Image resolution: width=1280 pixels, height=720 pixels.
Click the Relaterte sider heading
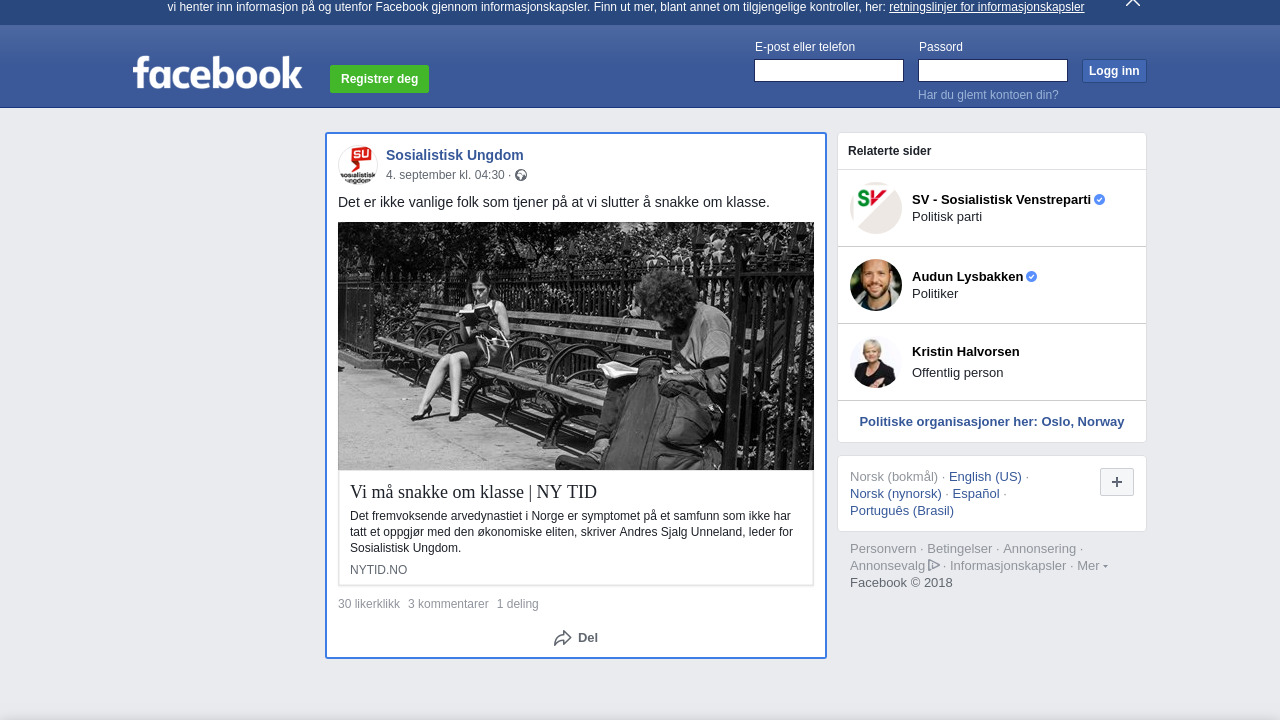[x=890, y=151]
